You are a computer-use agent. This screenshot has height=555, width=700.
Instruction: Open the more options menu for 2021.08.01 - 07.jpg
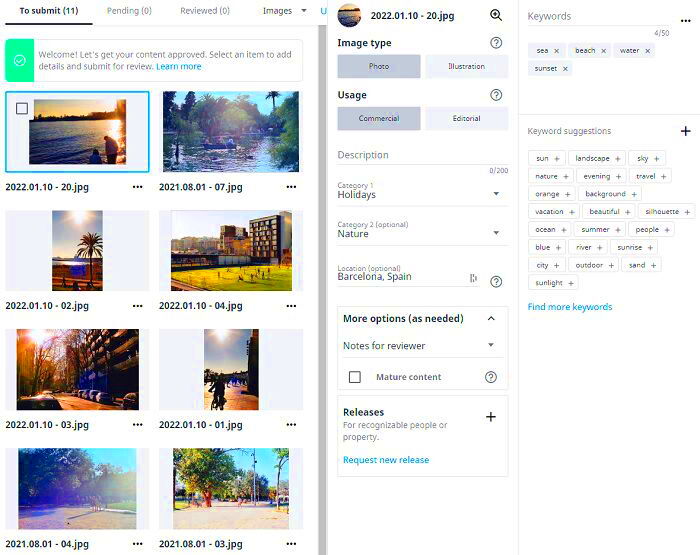coord(291,187)
